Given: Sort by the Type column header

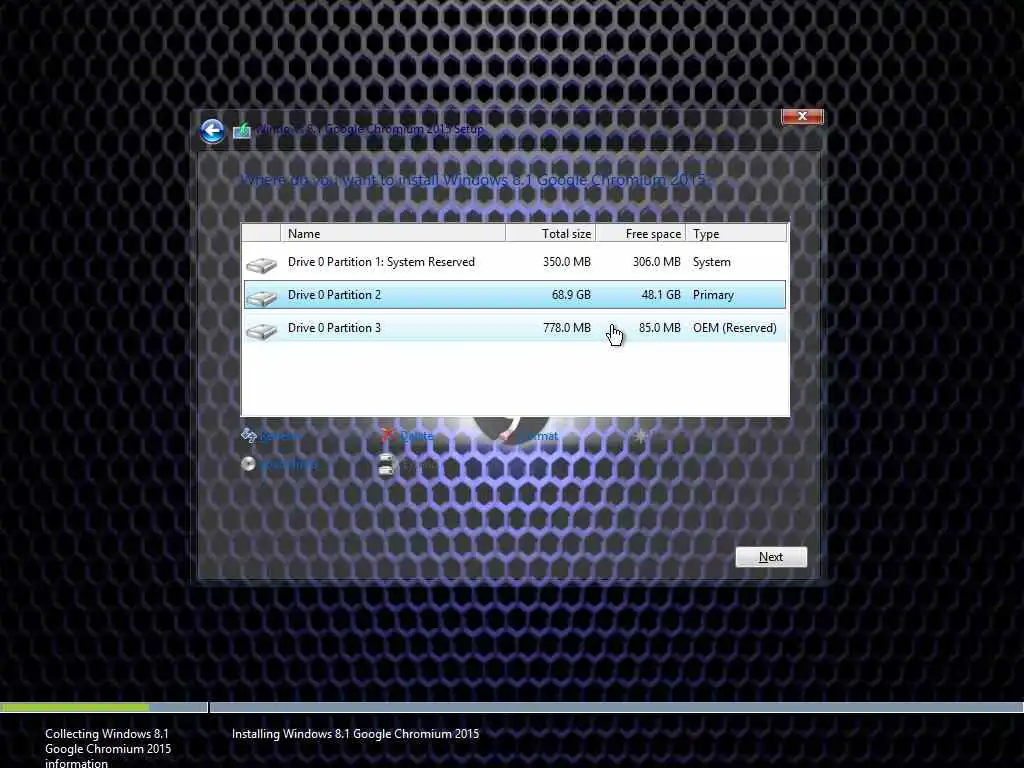Looking at the screenshot, I should (737, 233).
